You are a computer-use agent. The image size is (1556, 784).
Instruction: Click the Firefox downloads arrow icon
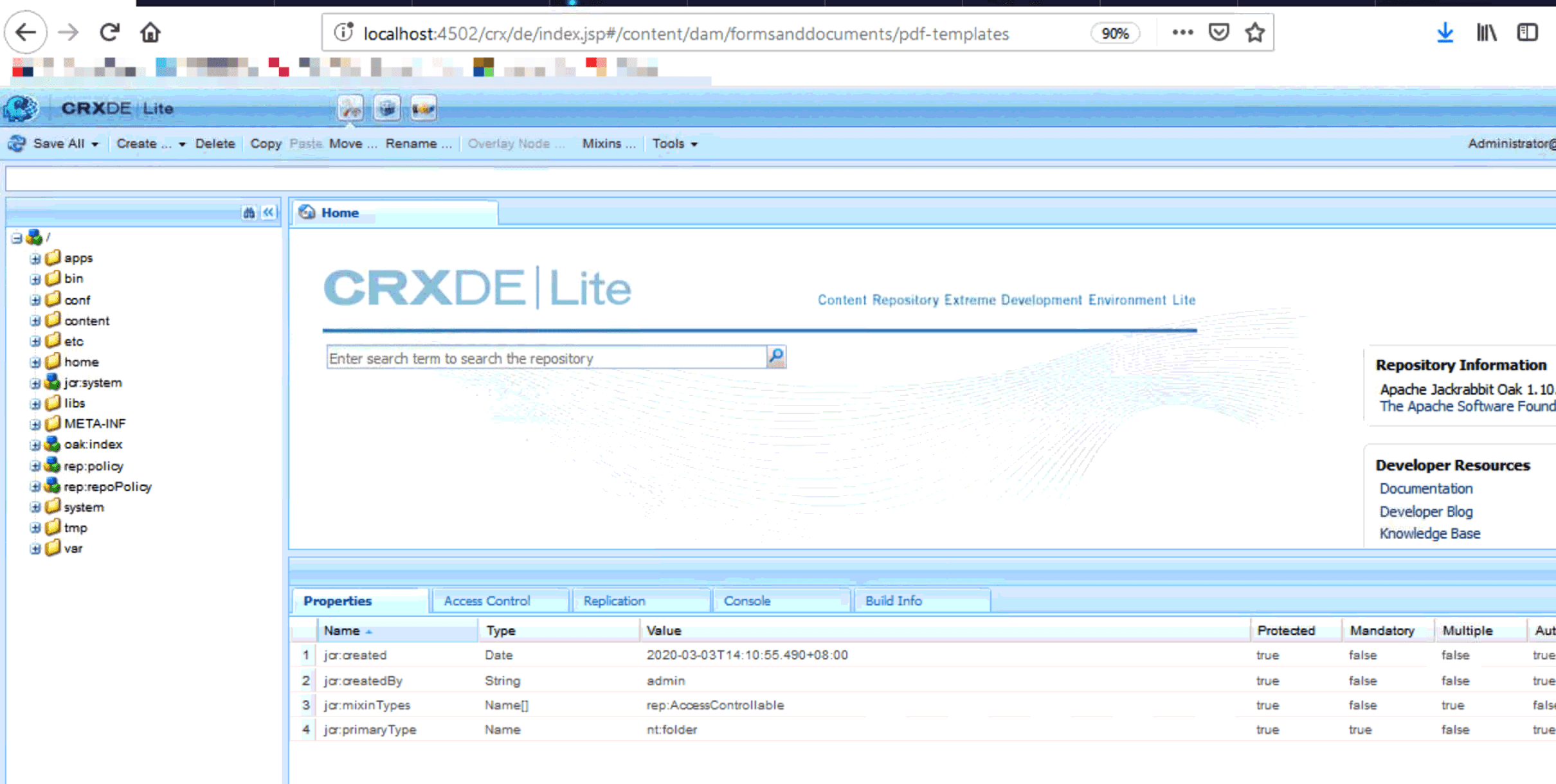tap(1445, 31)
